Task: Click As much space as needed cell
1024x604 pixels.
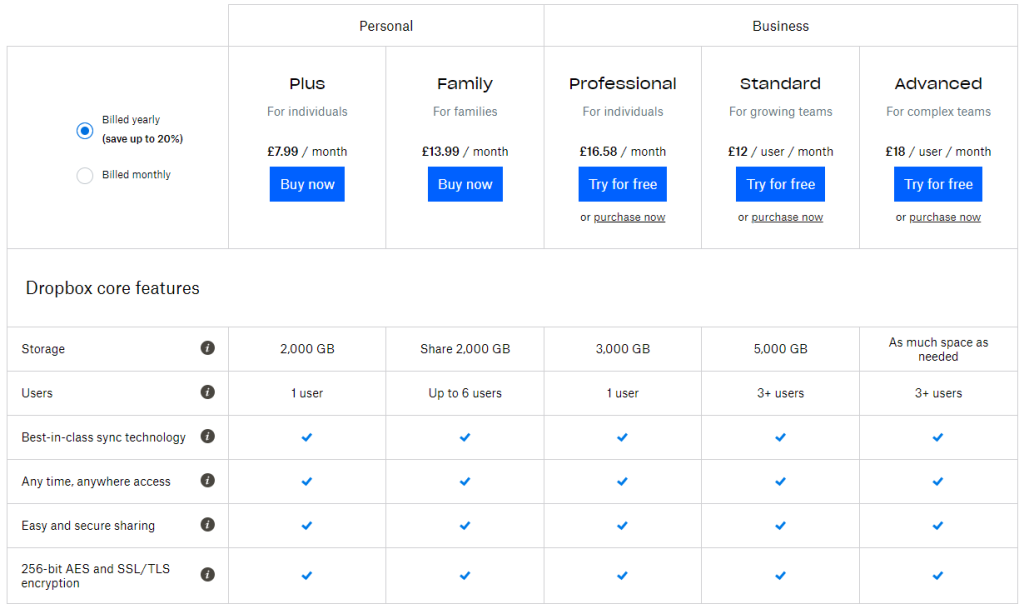Action: click(938, 349)
